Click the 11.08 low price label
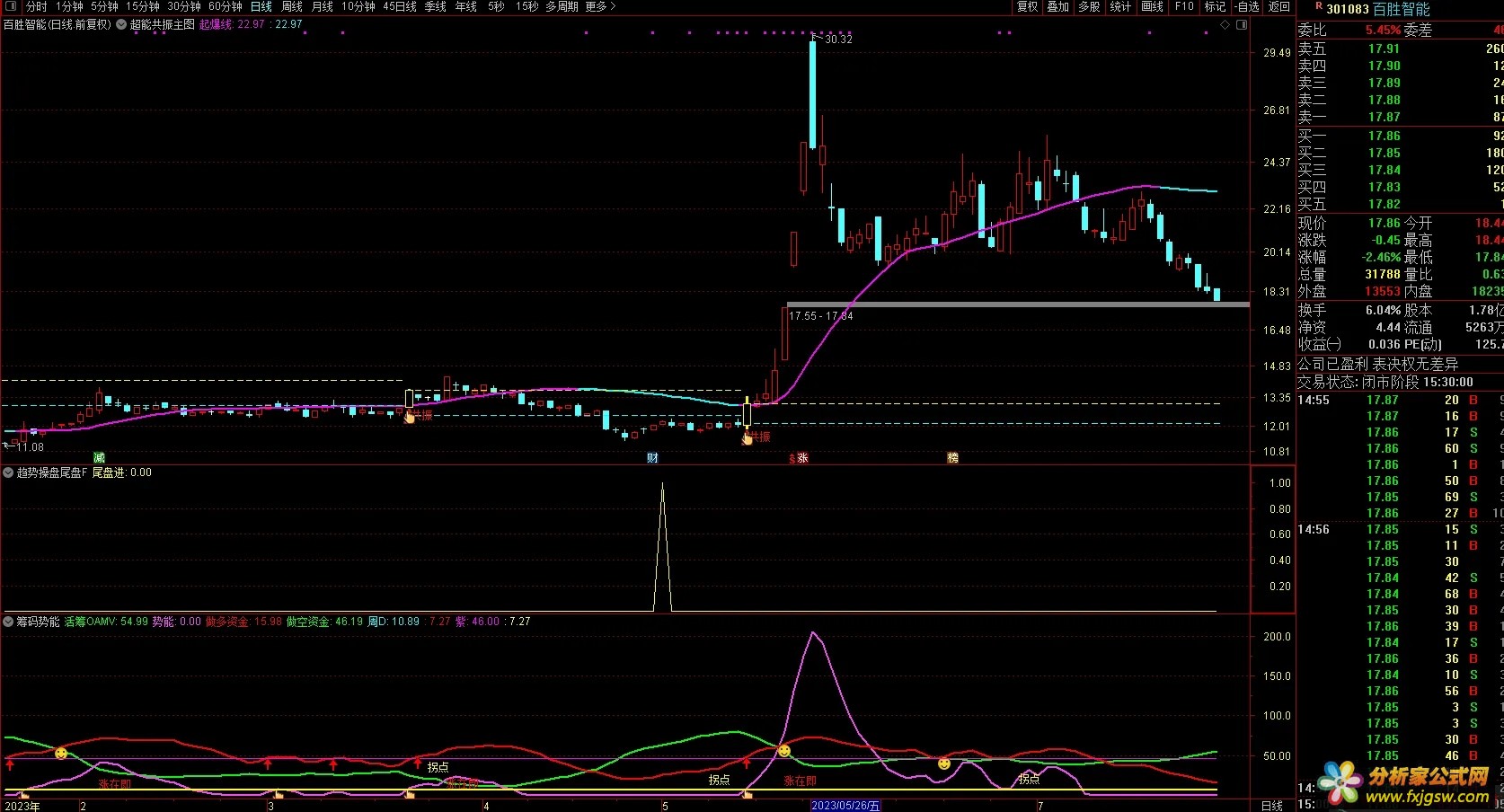The height and width of the screenshot is (812, 1504). tap(30, 447)
